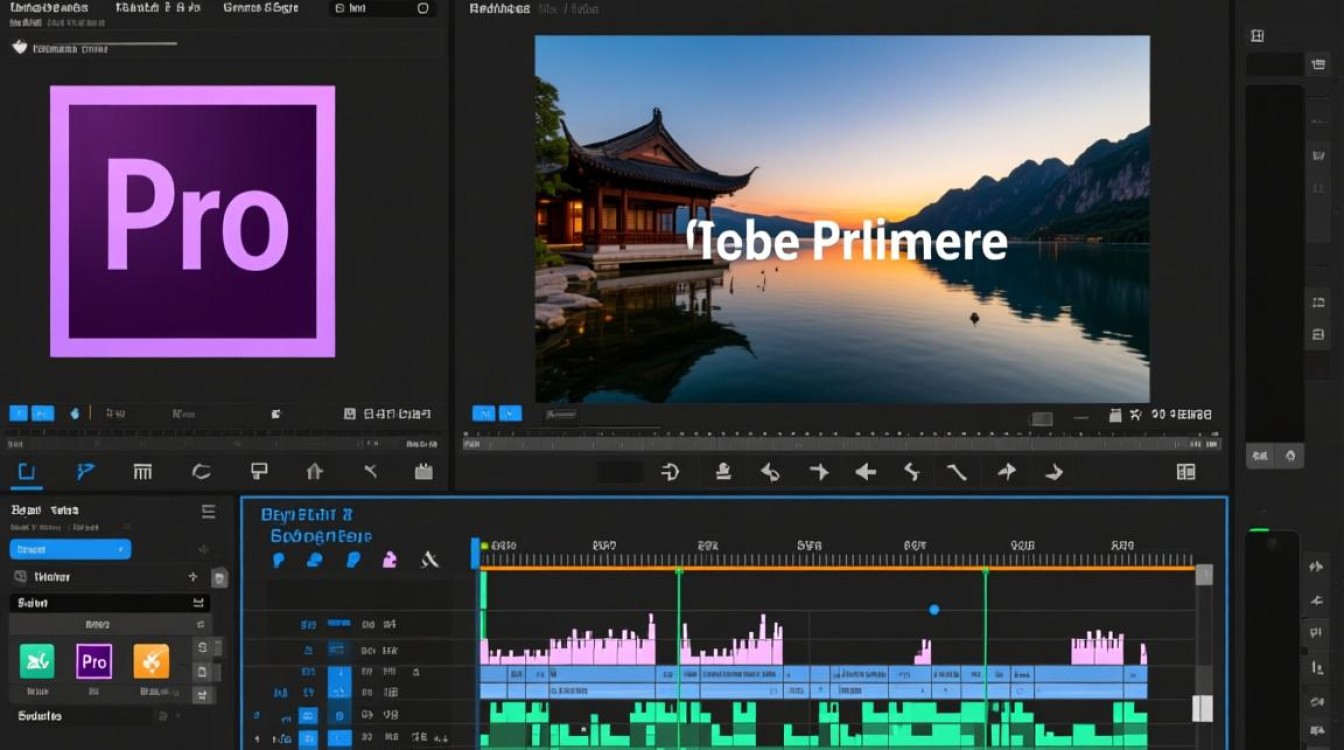1344x750 pixels.
Task: Open the orange app icon in project panel
Action: (151, 661)
